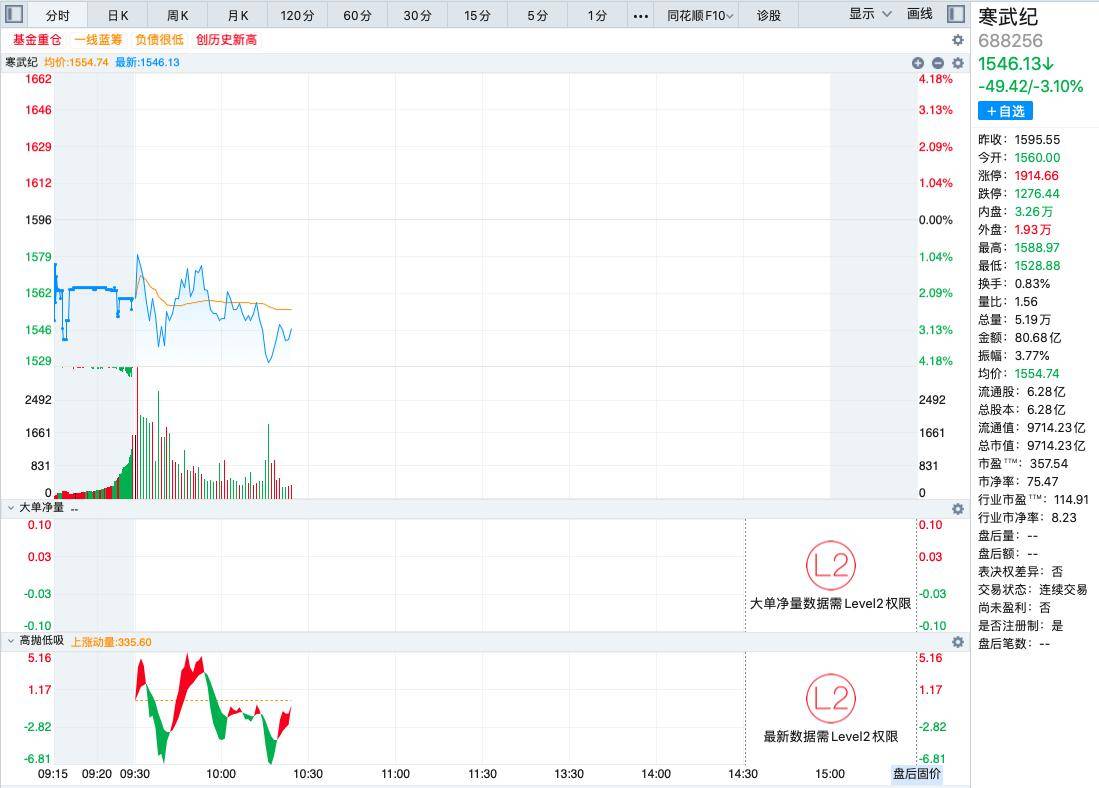Open price chart settings gear
Screen dimensions: 1099x788
[957, 63]
